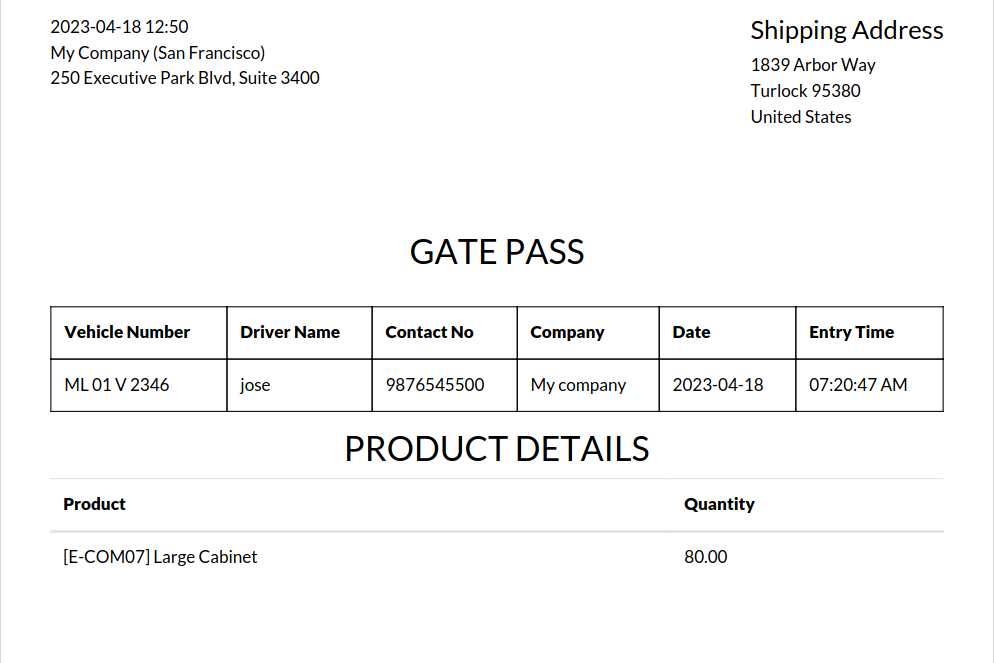This screenshot has height=663, width=994.
Task: Select the My Company (San Francisco) text
Action: coord(157,53)
